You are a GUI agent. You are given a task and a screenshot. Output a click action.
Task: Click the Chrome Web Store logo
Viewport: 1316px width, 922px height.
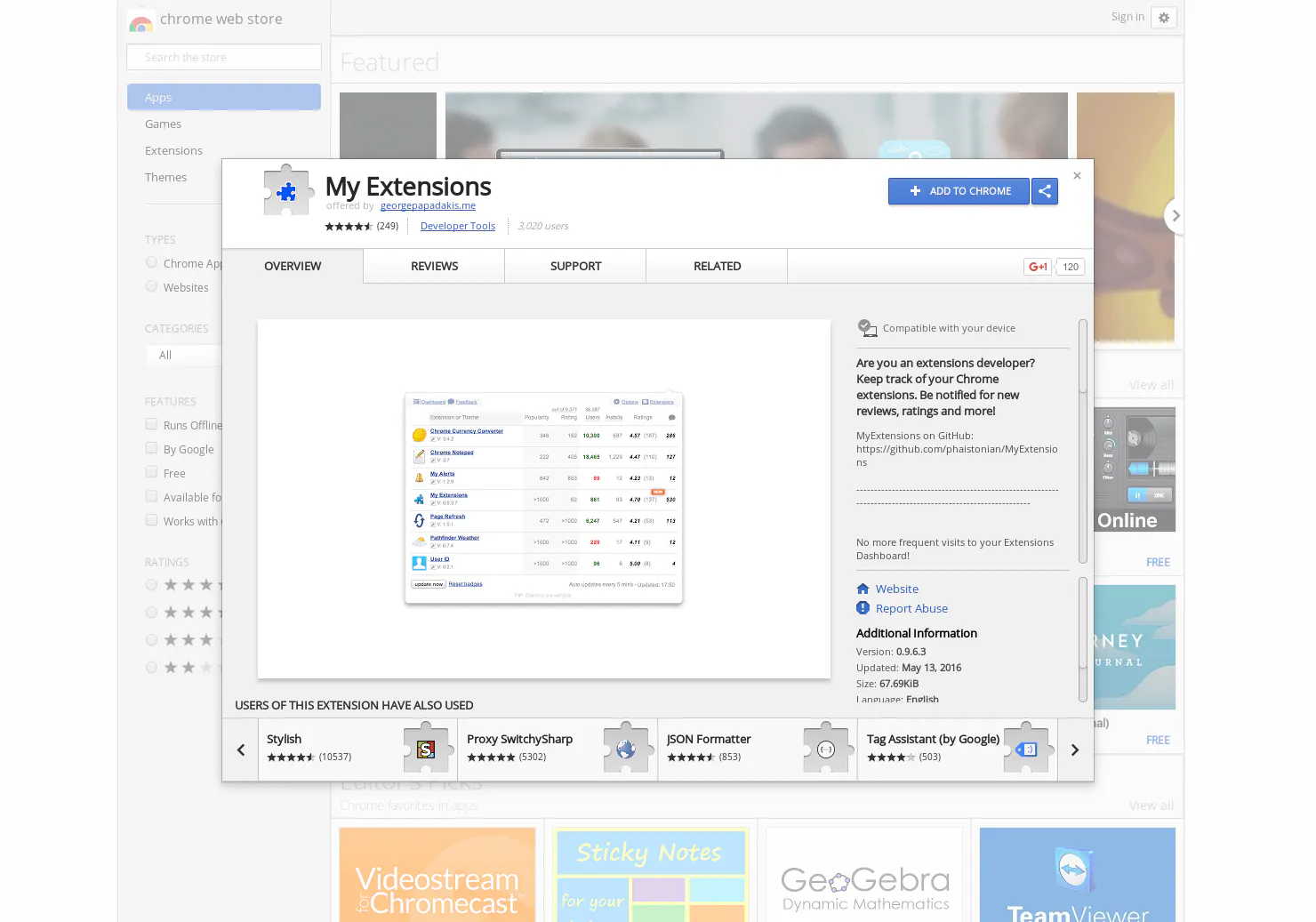tap(140, 20)
